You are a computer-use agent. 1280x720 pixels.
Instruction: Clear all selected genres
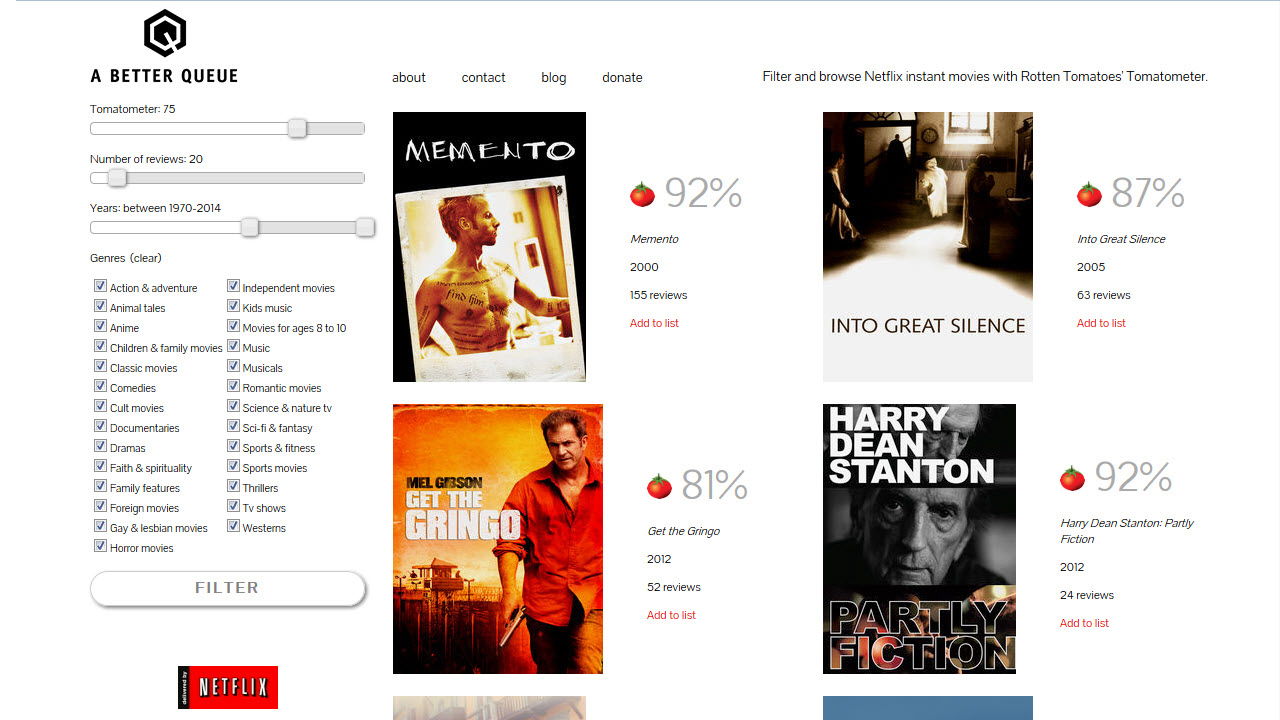145,258
